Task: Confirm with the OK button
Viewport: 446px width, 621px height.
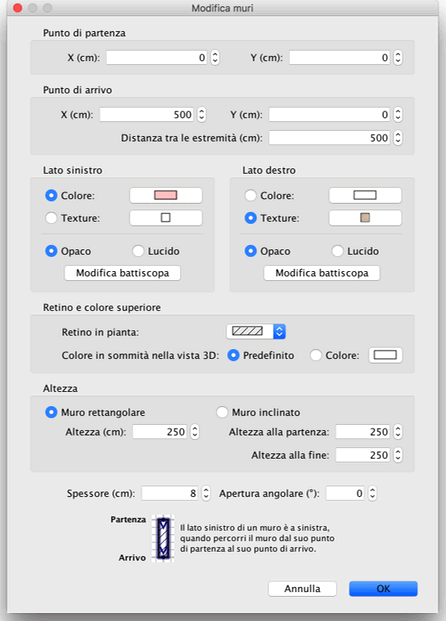Action: tap(383, 589)
